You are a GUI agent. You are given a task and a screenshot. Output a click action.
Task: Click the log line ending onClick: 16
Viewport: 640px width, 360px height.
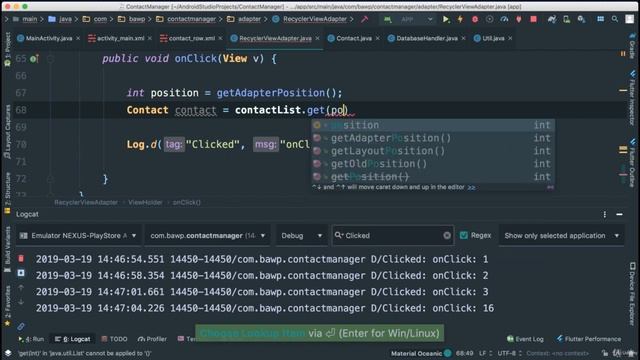coord(264,308)
